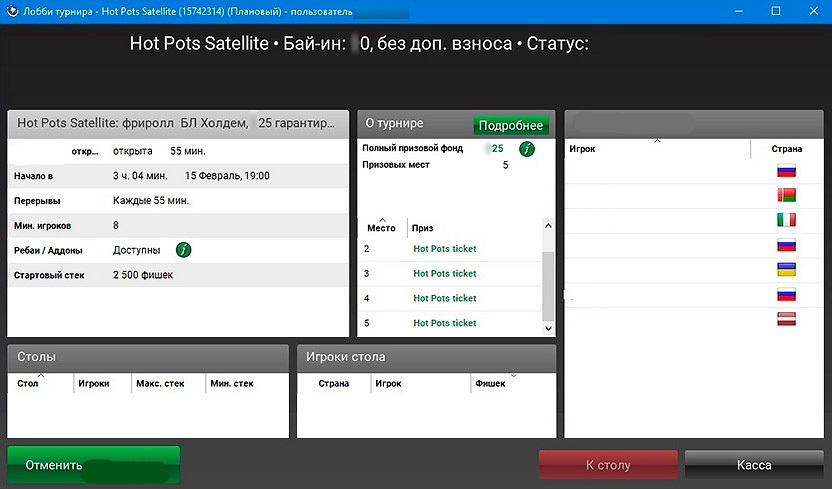The image size is (832, 489).
Task: Sort players list by Игрок column
Action: [582, 149]
